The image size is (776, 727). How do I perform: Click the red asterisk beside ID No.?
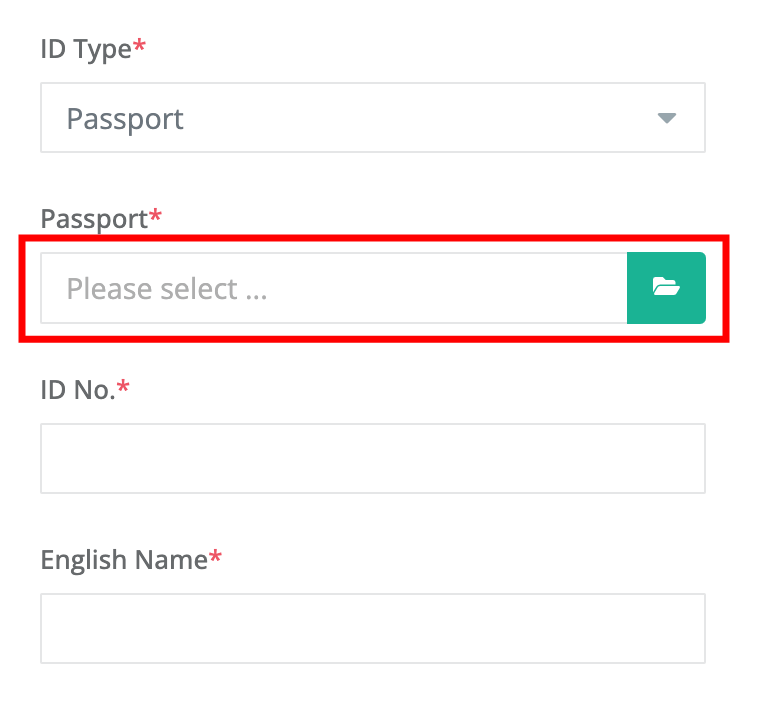click(x=123, y=386)
